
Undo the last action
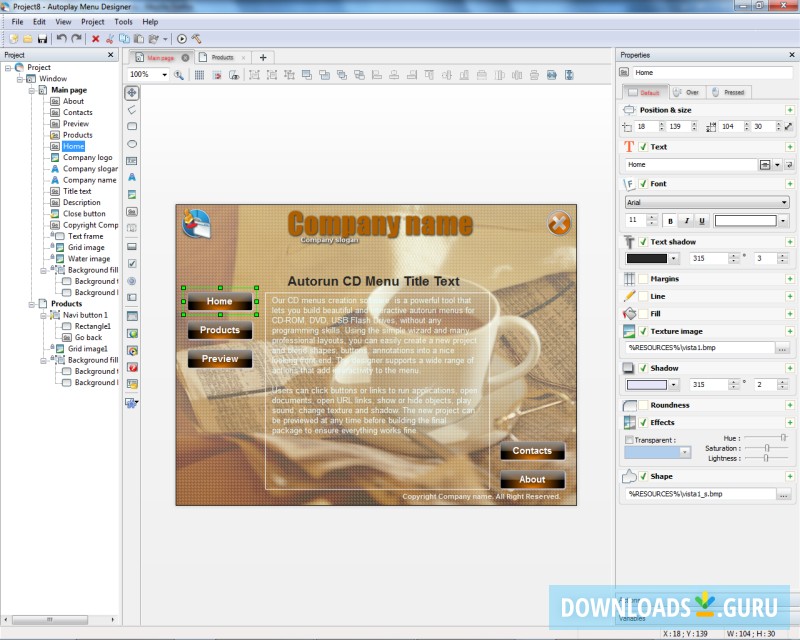(62, 38)
